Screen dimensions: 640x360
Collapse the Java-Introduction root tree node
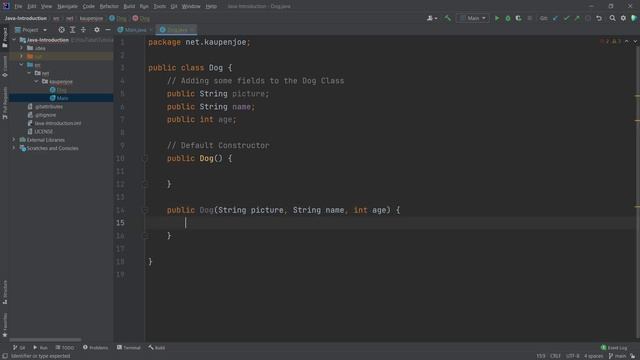(x=14, y=40)
